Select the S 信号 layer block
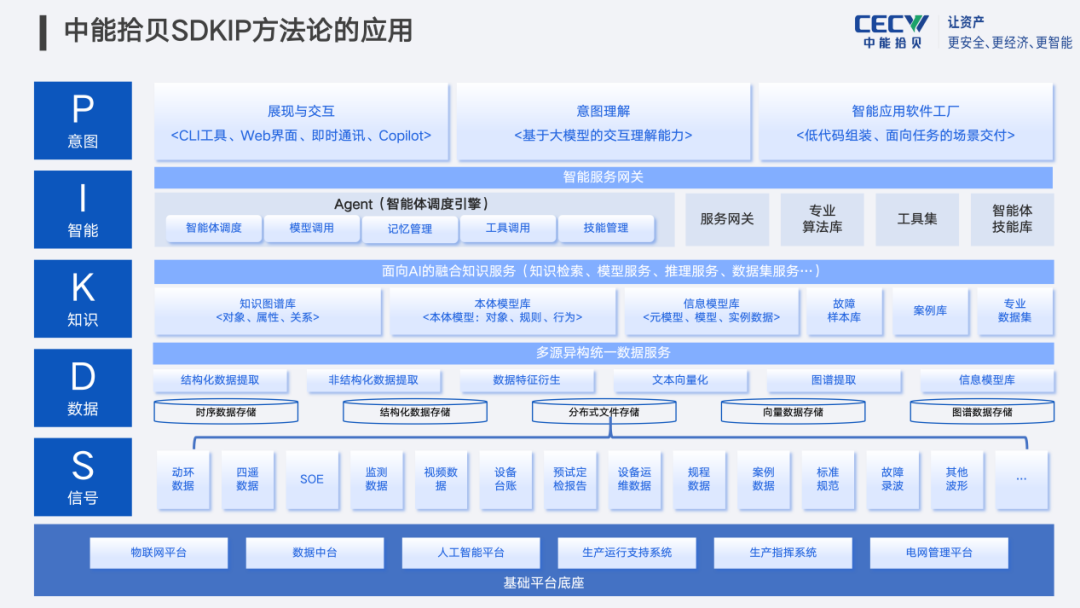The width and height of the screenshot is (1080, 608). point(83,476)
